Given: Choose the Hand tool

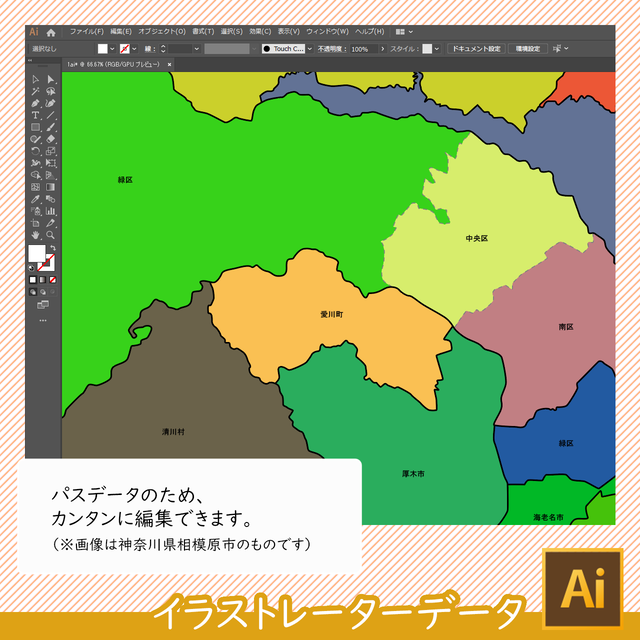Looking at the screenshot, I should 36,235.
